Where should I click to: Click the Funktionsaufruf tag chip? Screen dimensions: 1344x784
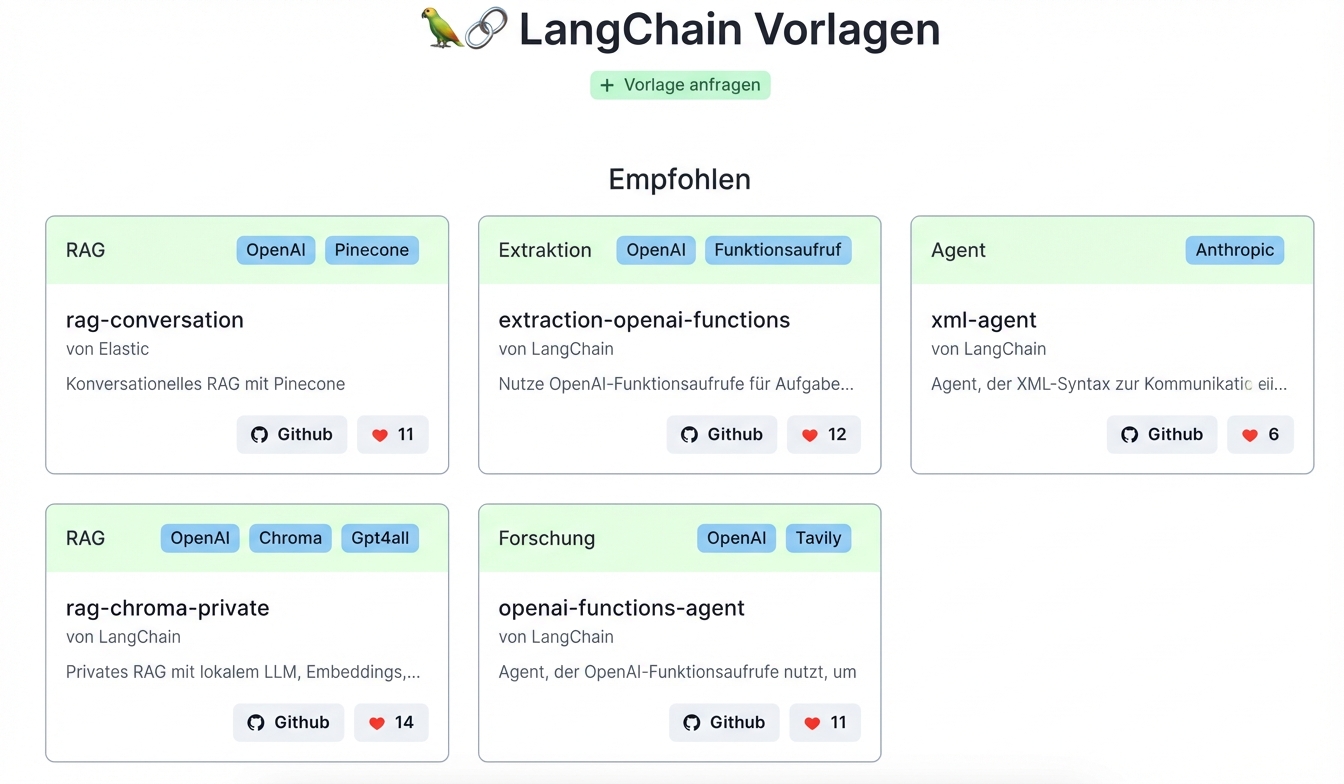(x=778, y=250)
